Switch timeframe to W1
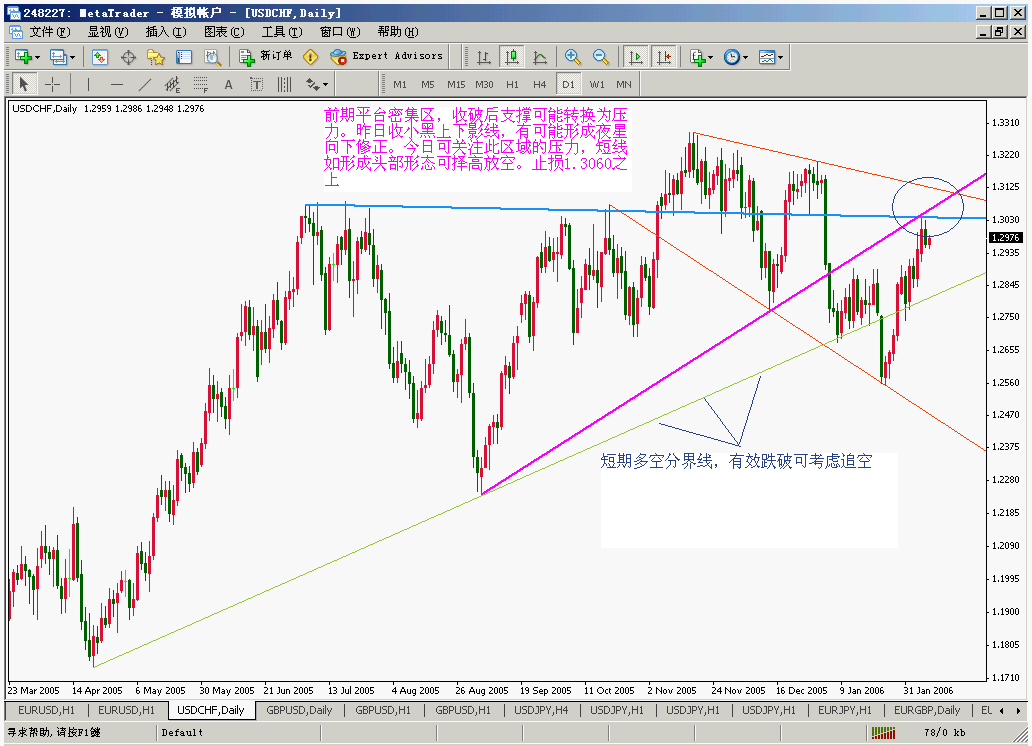 (x=597, y=84)
